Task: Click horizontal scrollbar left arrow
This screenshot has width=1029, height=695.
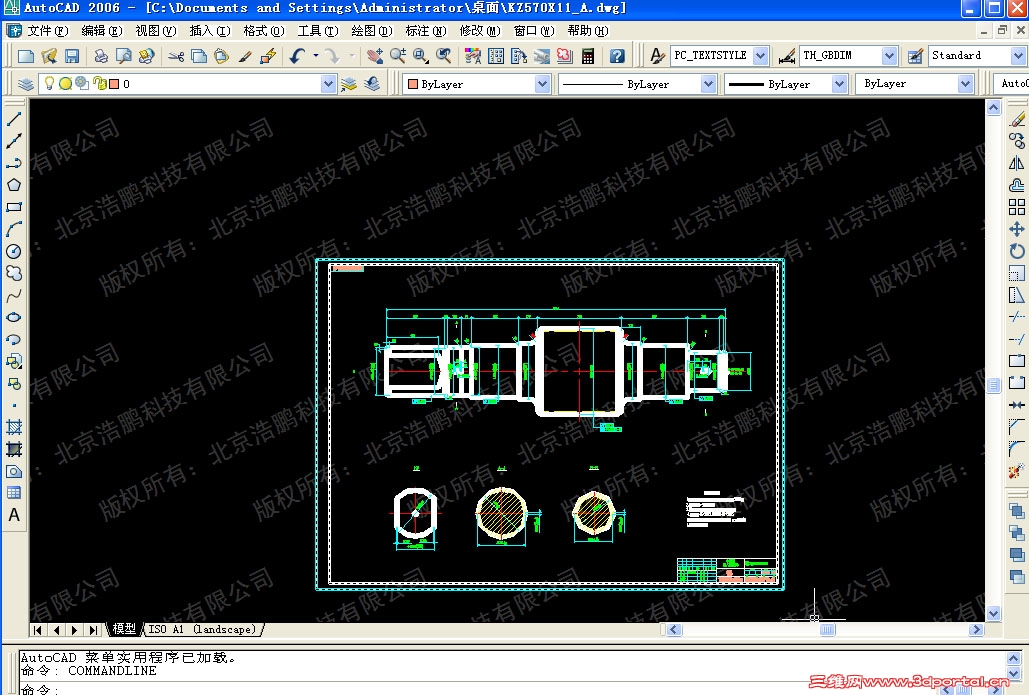Action: pos(674,630)
